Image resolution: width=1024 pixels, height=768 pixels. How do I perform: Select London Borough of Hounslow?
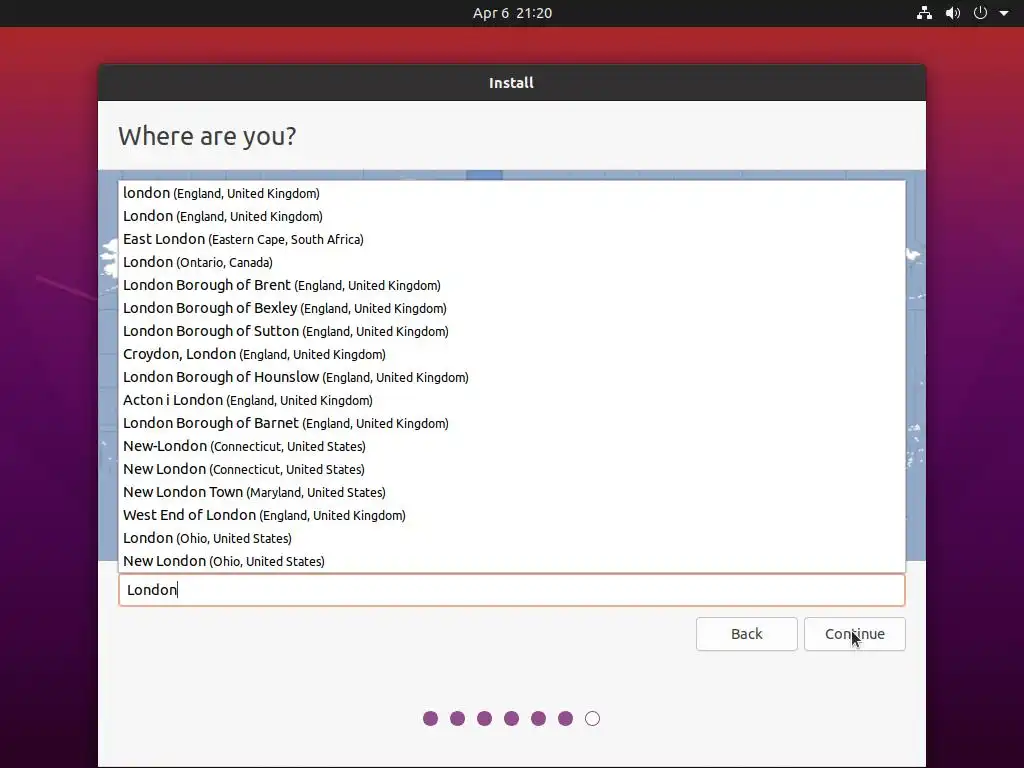[512, 377]
